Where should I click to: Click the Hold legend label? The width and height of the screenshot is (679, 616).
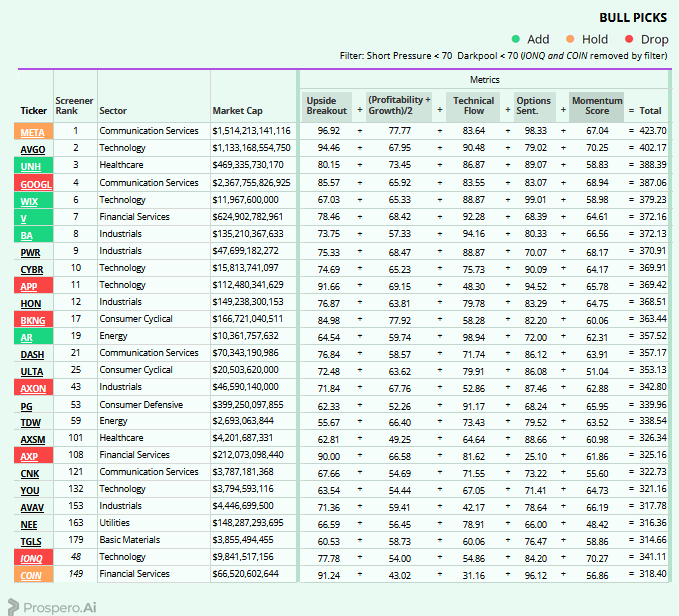click(x=595, y=39)
